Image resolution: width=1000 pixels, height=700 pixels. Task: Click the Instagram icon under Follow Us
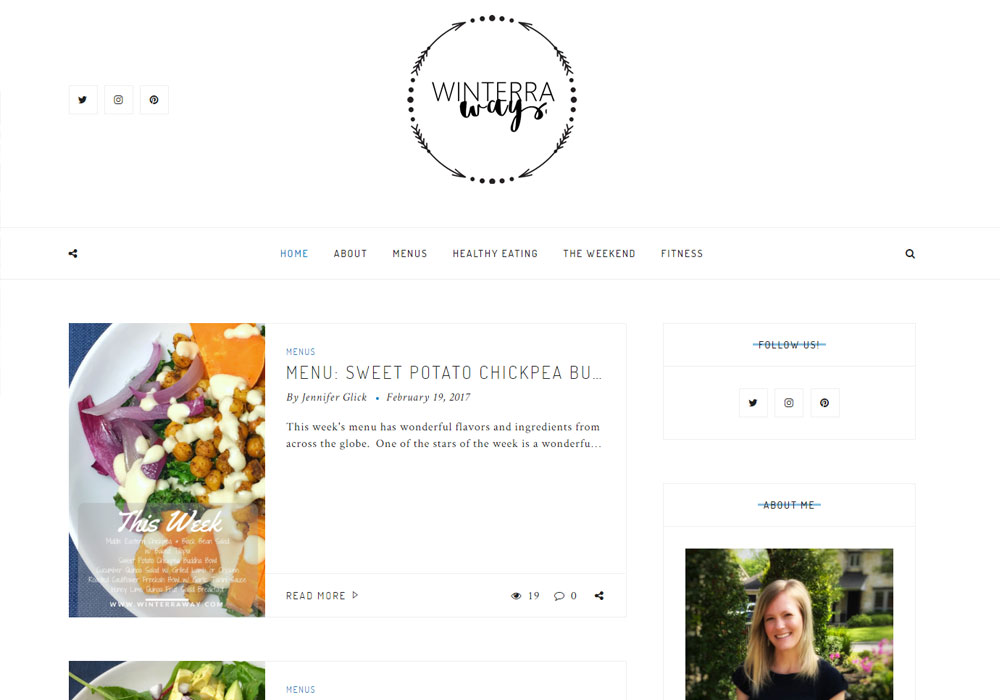(x=789, y=403)
